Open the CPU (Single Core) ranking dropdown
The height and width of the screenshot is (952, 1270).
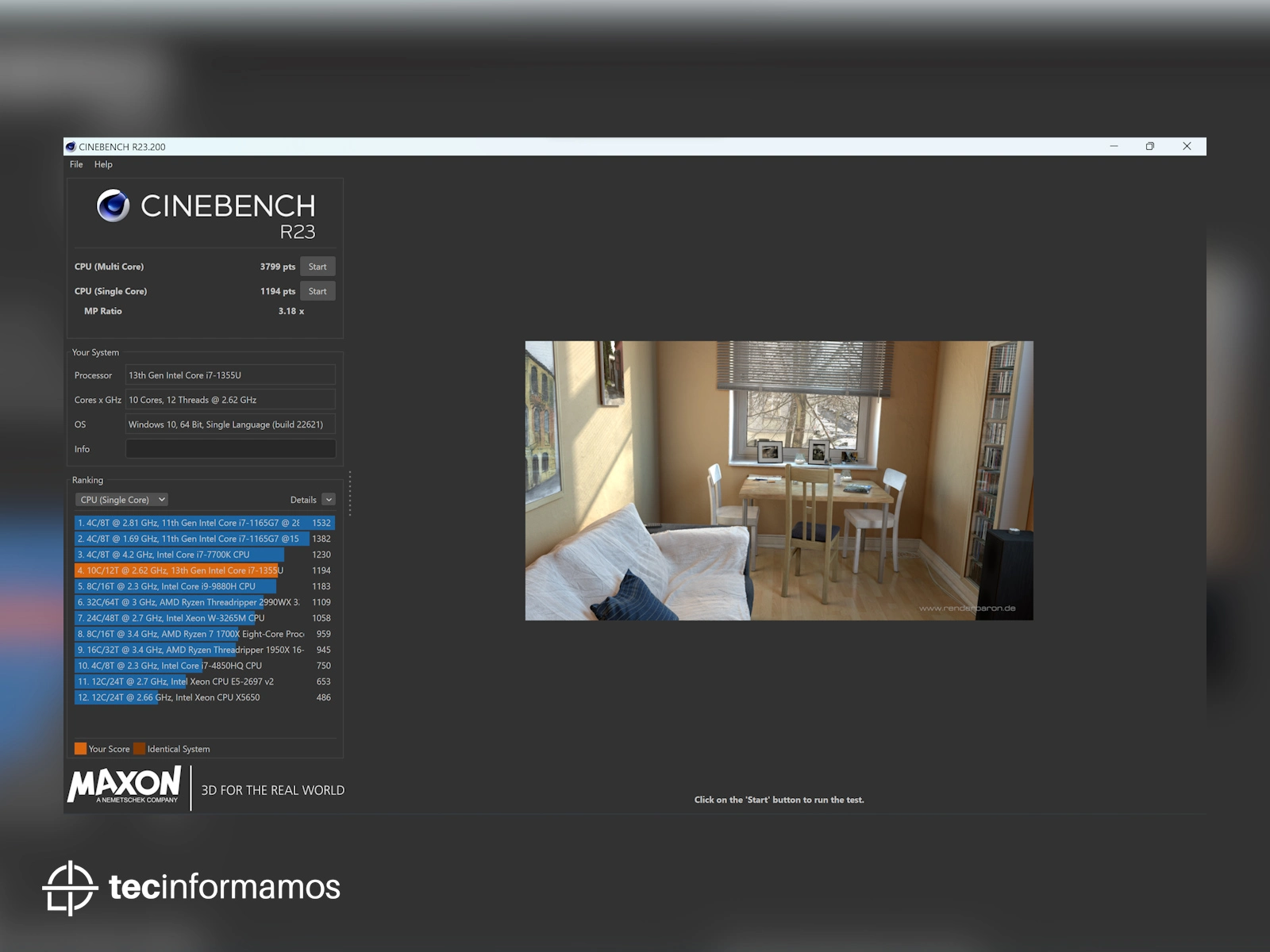[x=122, y=500]
